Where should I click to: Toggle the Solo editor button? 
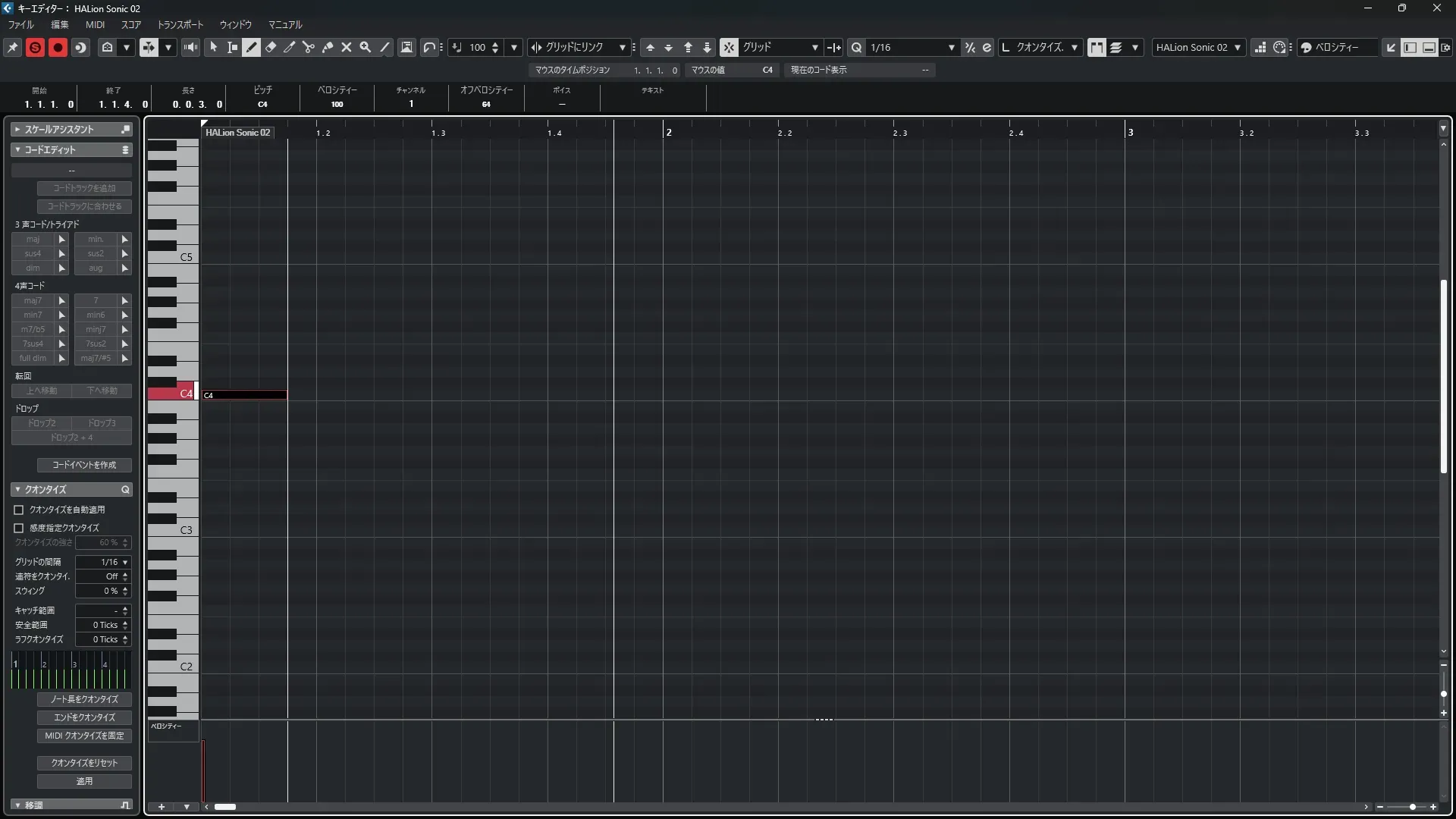pos(35,47)
